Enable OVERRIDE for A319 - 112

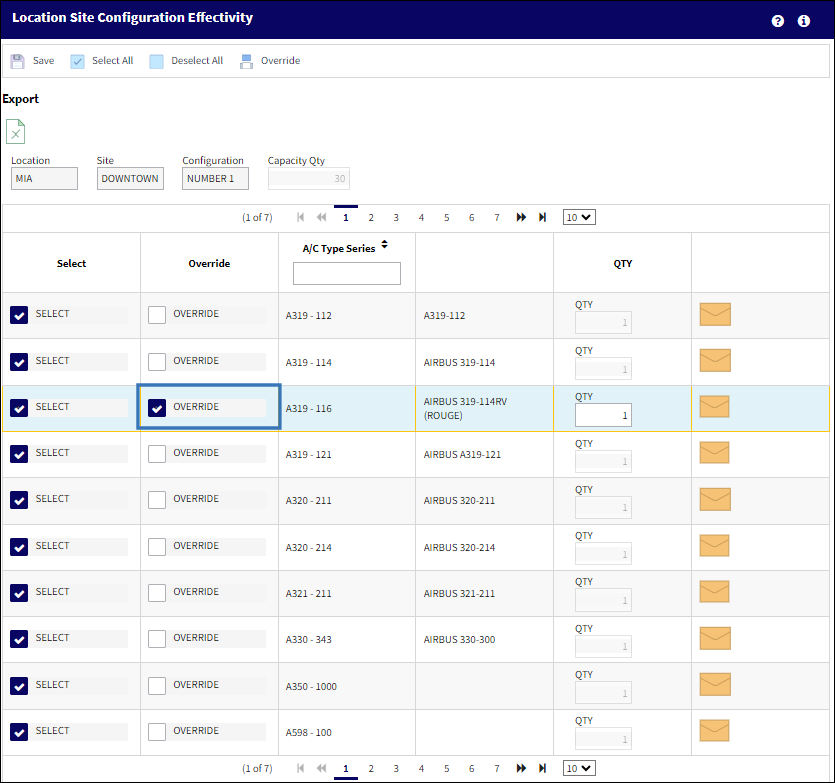[157, 315]
